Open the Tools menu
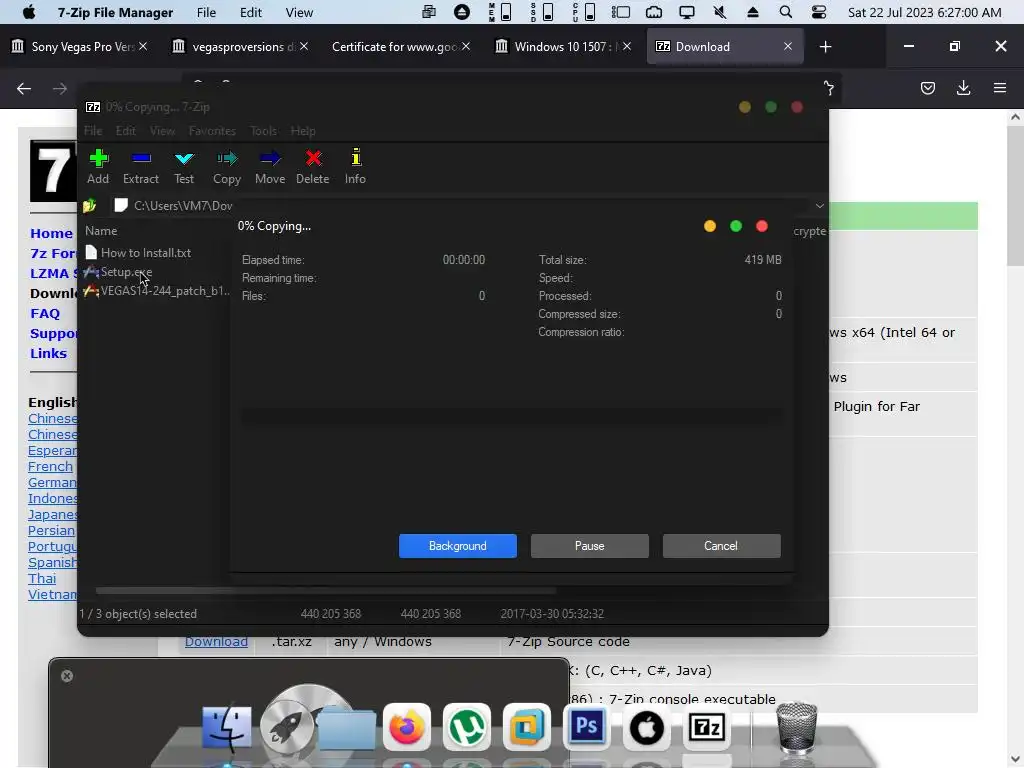Screen dimensions: 1024x768 click(263, 131)
